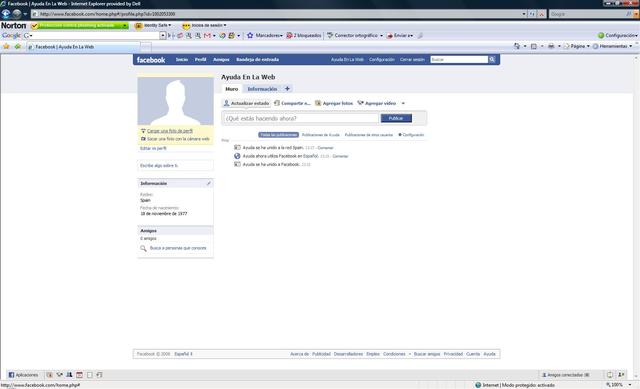
Task: Open wall Configuración settings link
Action: [x=411, y=135]
